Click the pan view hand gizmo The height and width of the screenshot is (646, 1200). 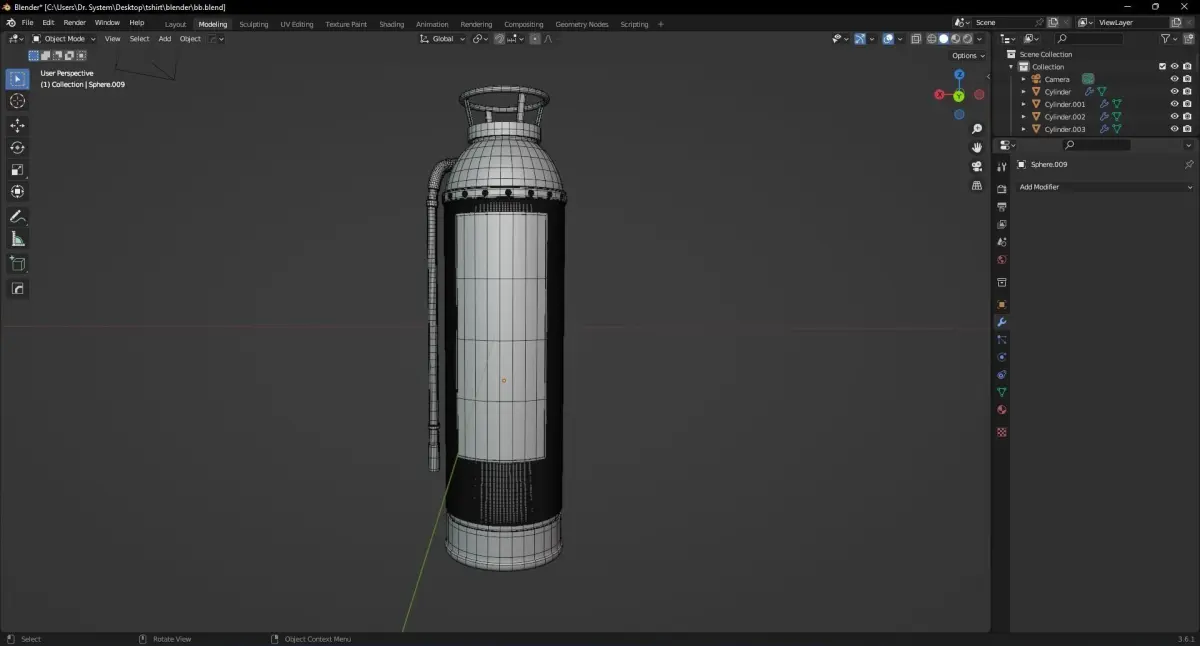point(977,147)
